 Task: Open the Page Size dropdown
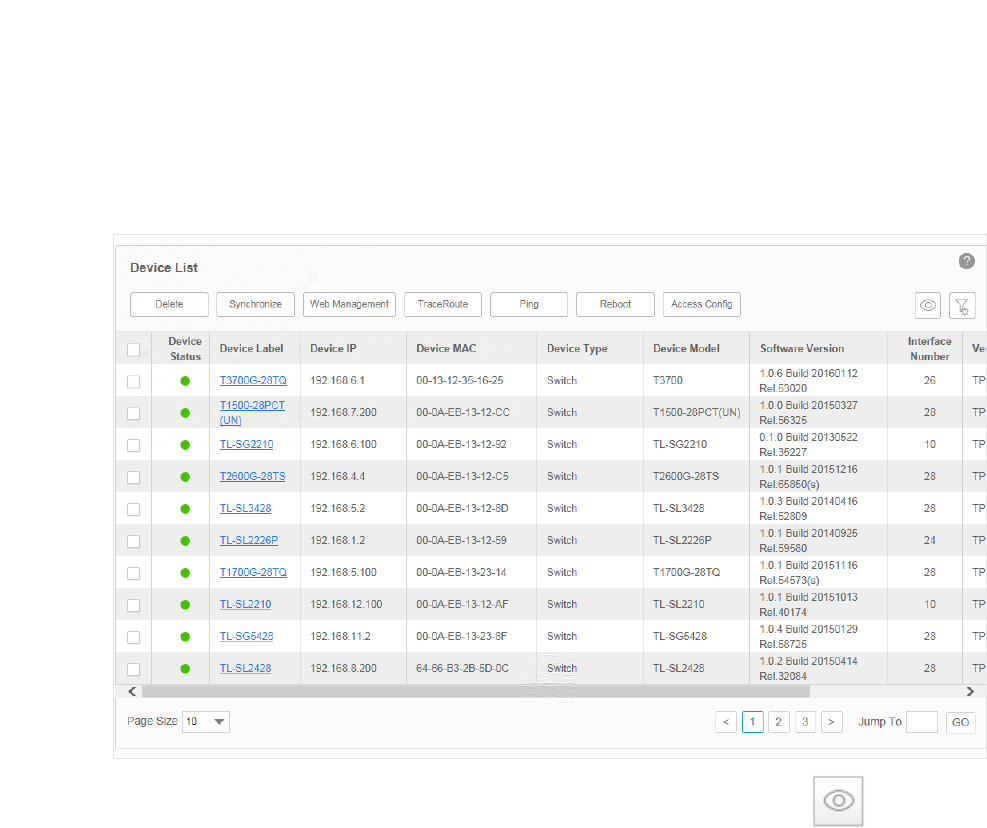206,722
